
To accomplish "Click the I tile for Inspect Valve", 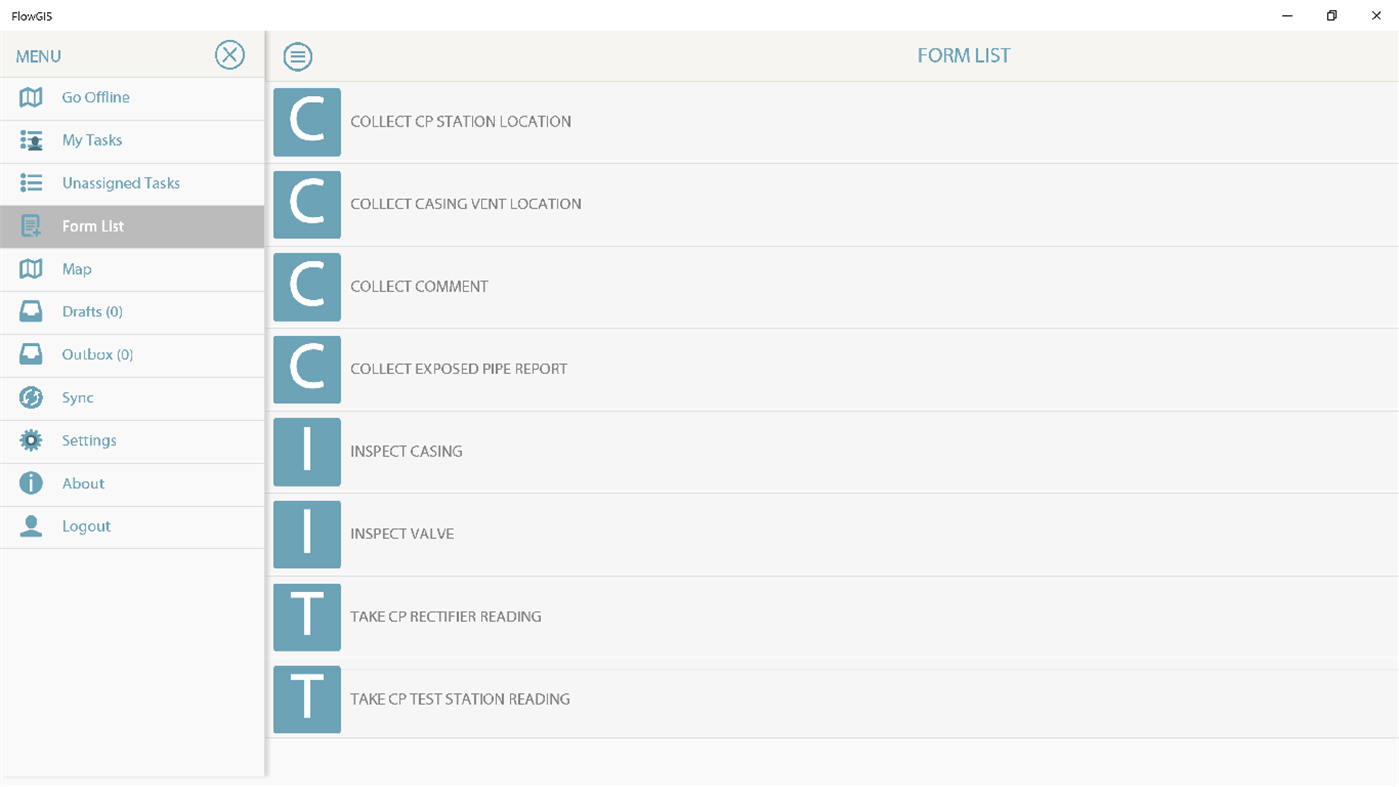I will point(307,534).
